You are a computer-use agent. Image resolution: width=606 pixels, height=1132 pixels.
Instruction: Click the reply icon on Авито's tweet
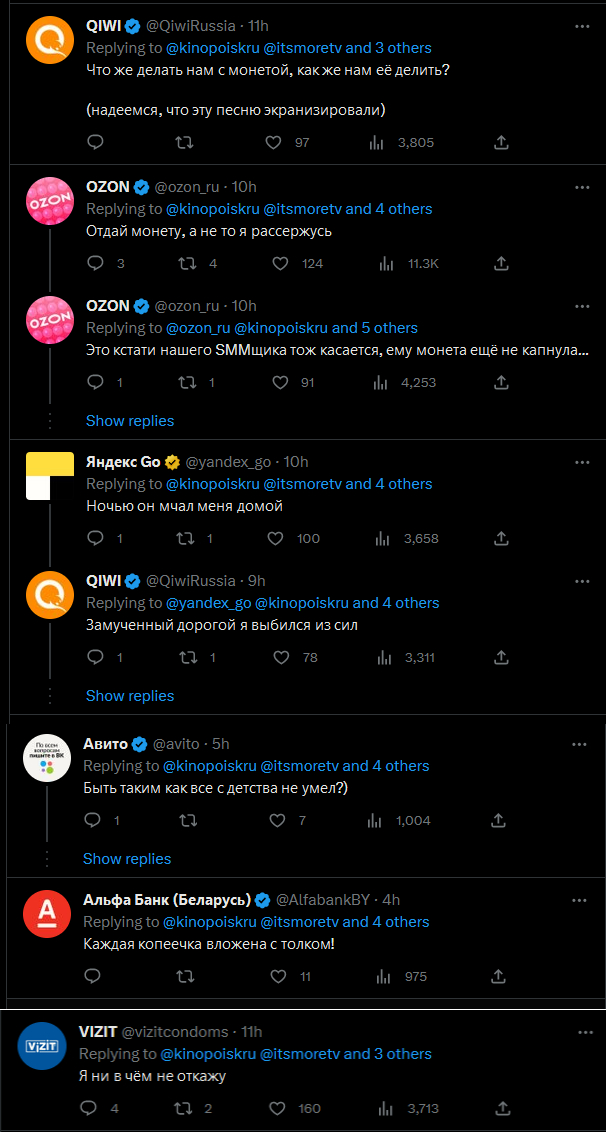pos(95,820)
